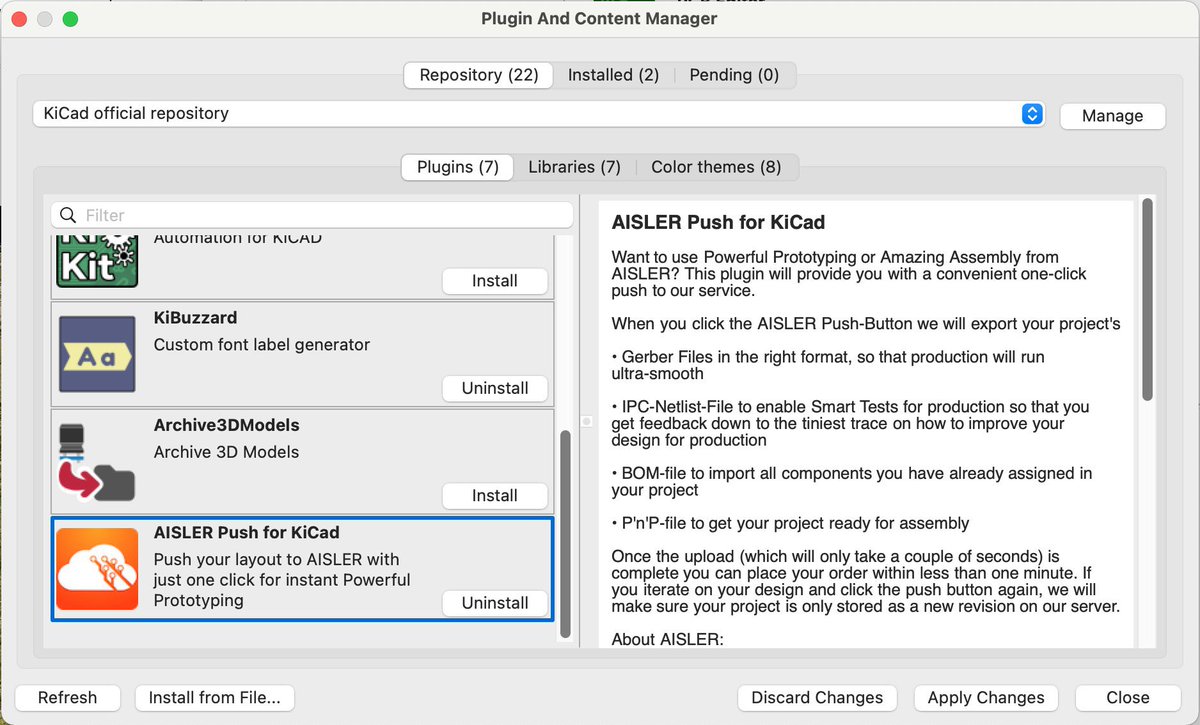
Task: Click the Archive3DModels plugin icon
Action: (x=97, y=461)
